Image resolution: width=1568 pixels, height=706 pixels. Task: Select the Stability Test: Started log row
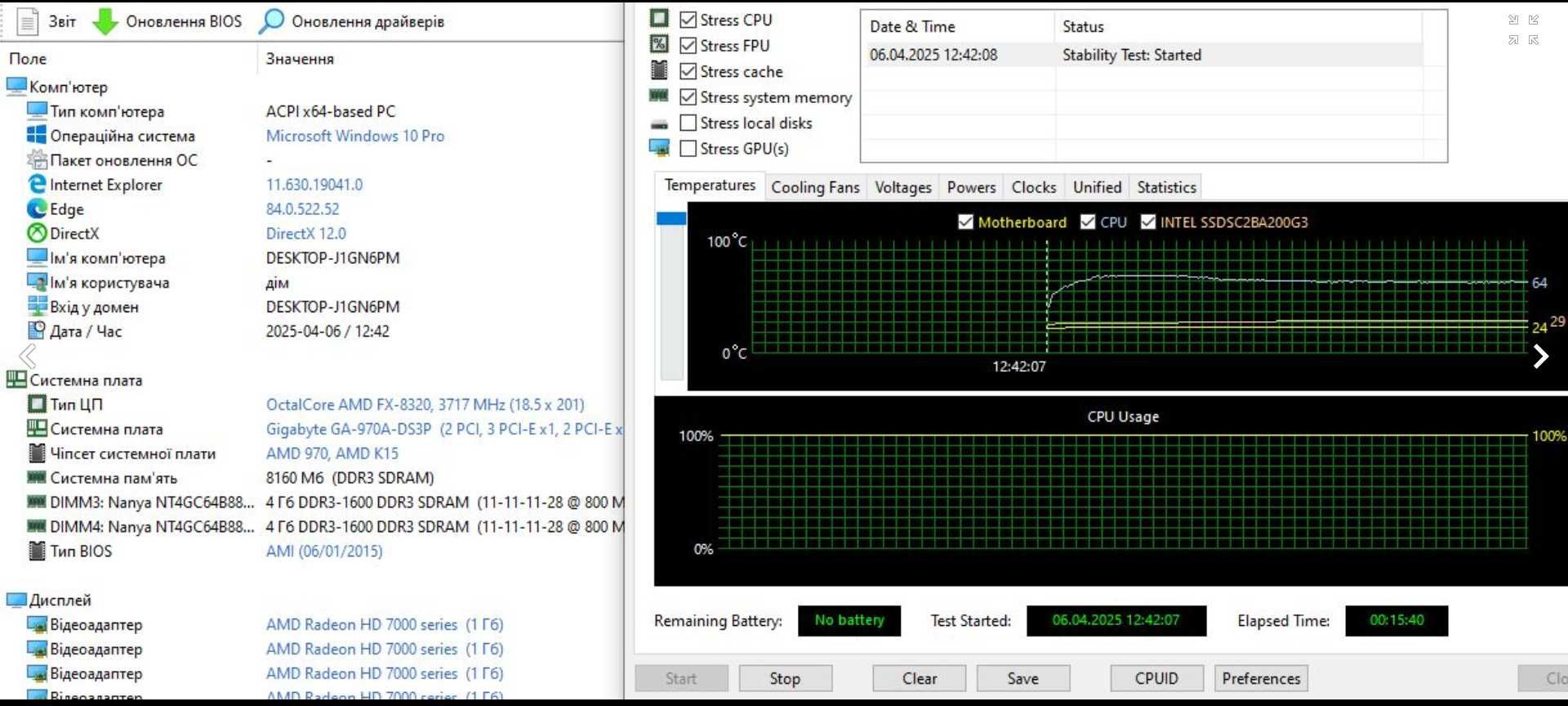(1145, 55)
